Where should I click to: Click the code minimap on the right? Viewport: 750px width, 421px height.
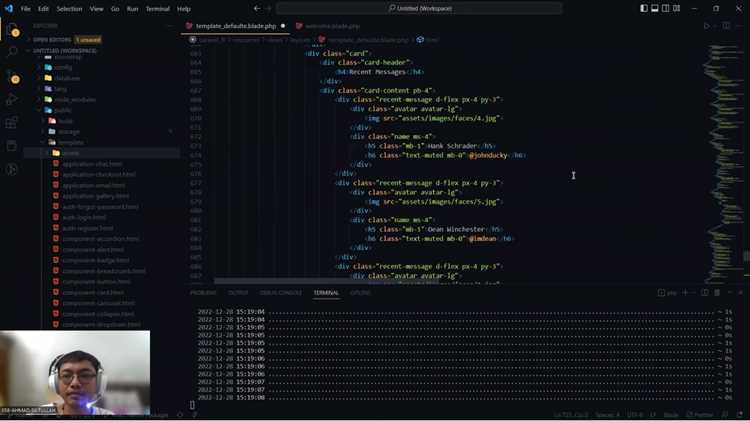pos(723,163)
